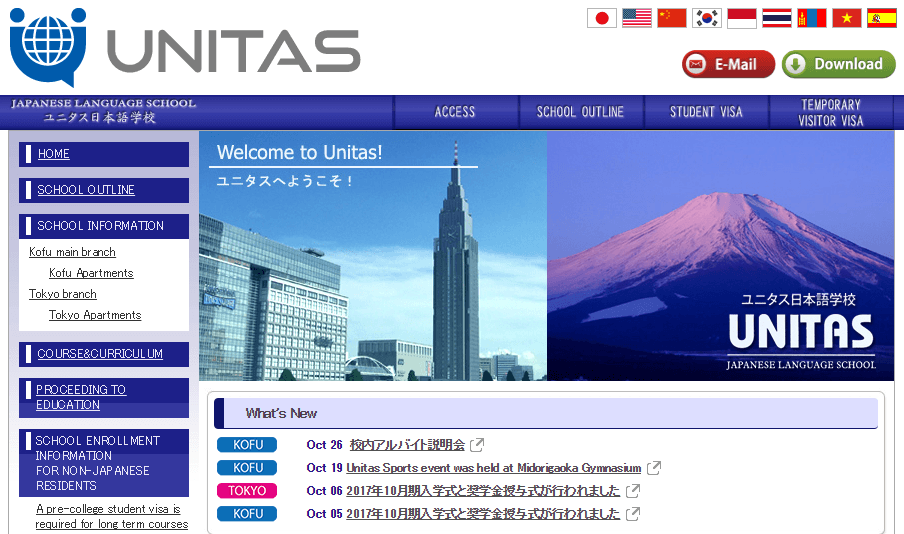The width and height of the screenshot is (904, 534).
Task: Open the Kofu Apartments sidebar link
Action: [x=91, y=273]
